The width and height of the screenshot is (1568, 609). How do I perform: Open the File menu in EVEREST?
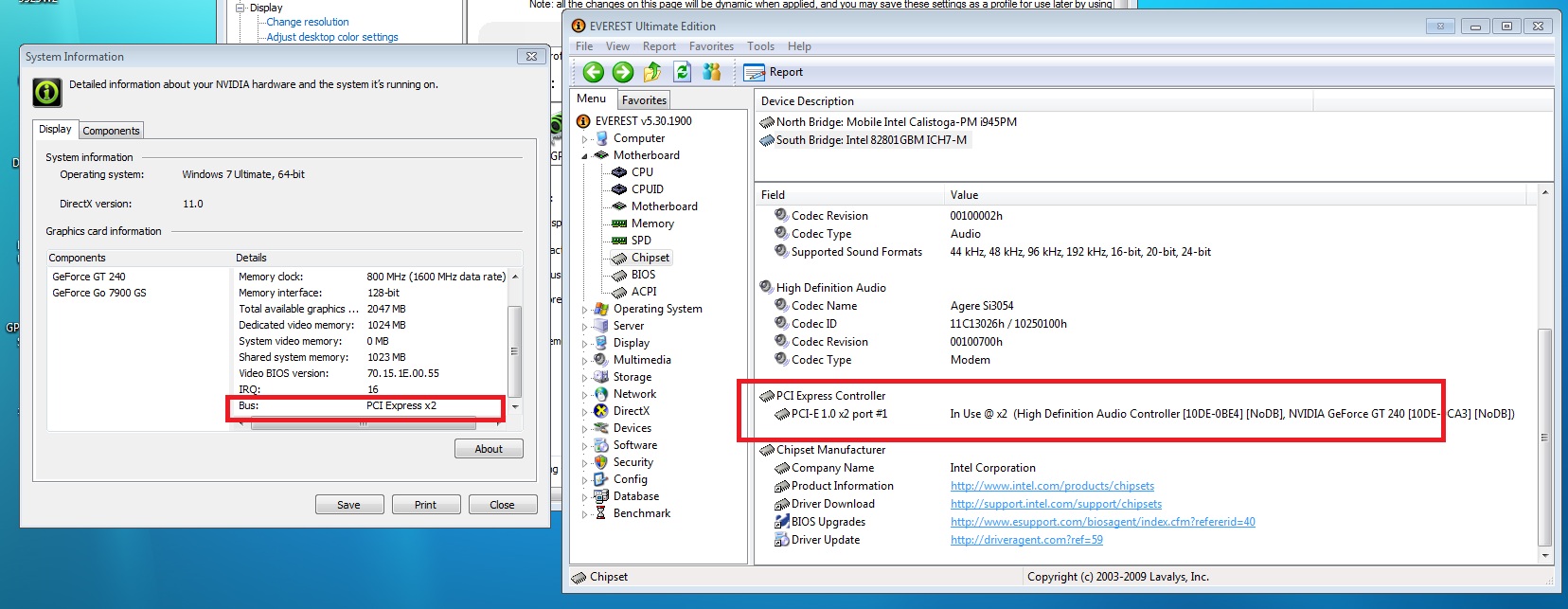(x=584, y=46)
